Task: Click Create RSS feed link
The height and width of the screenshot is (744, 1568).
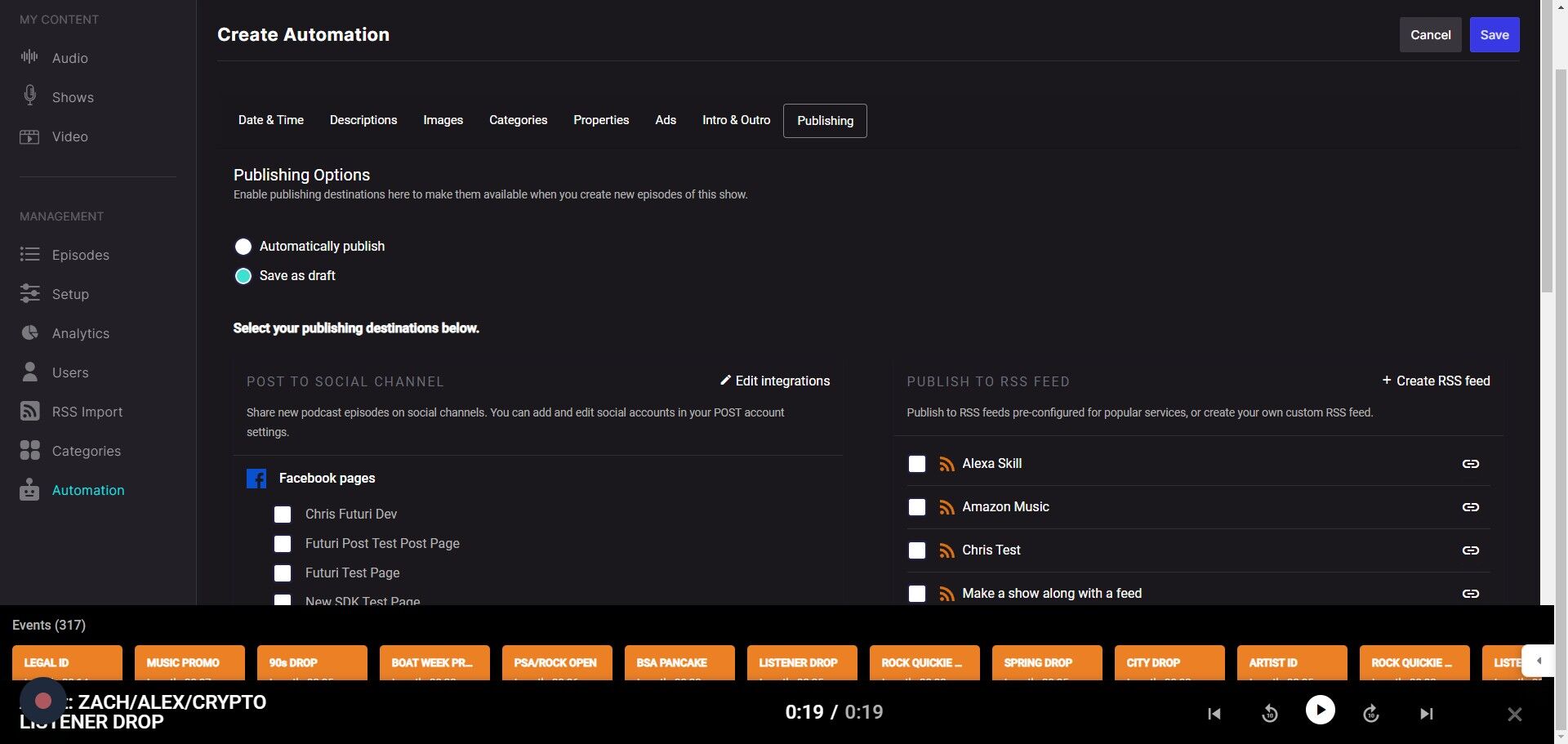Action: [1436, 381]
